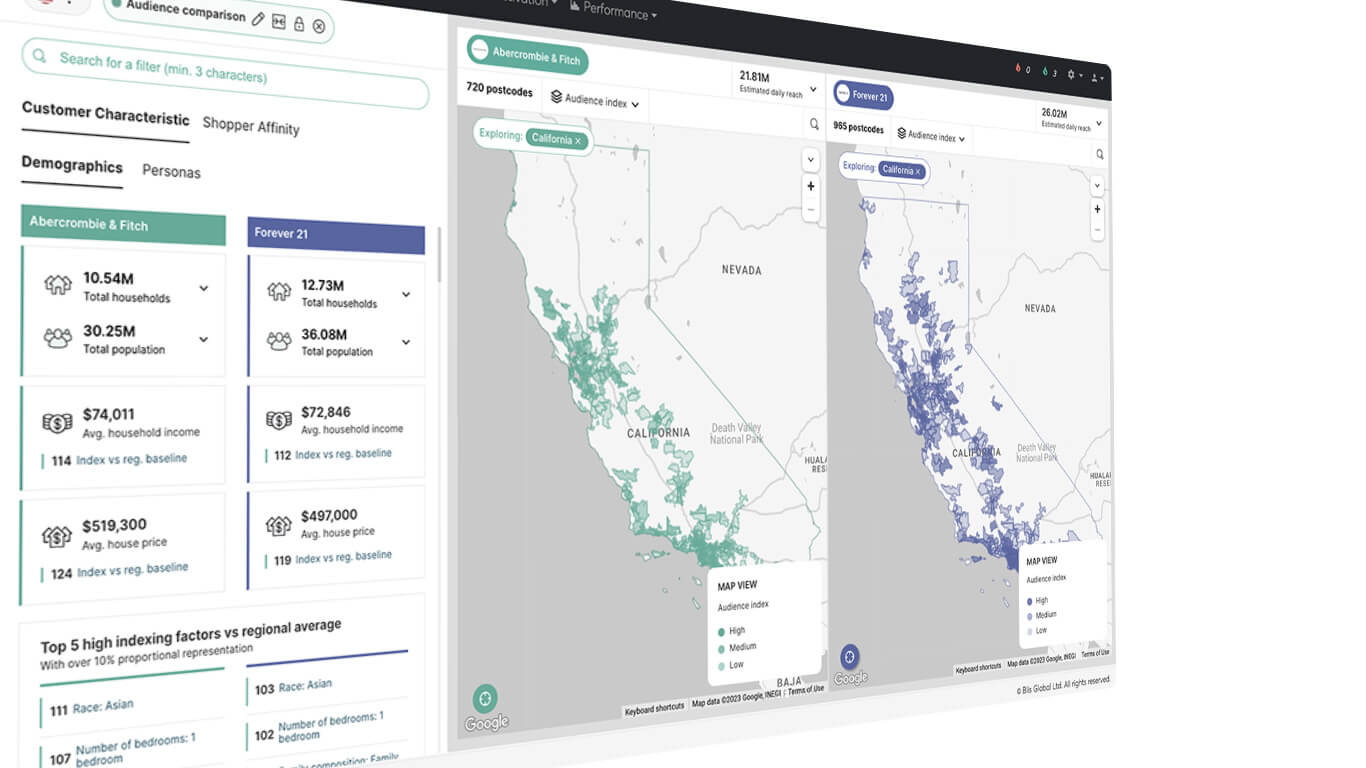Remove California tag on Abercrombie map
Screen dimensions: 1366x768
point(578,142)
